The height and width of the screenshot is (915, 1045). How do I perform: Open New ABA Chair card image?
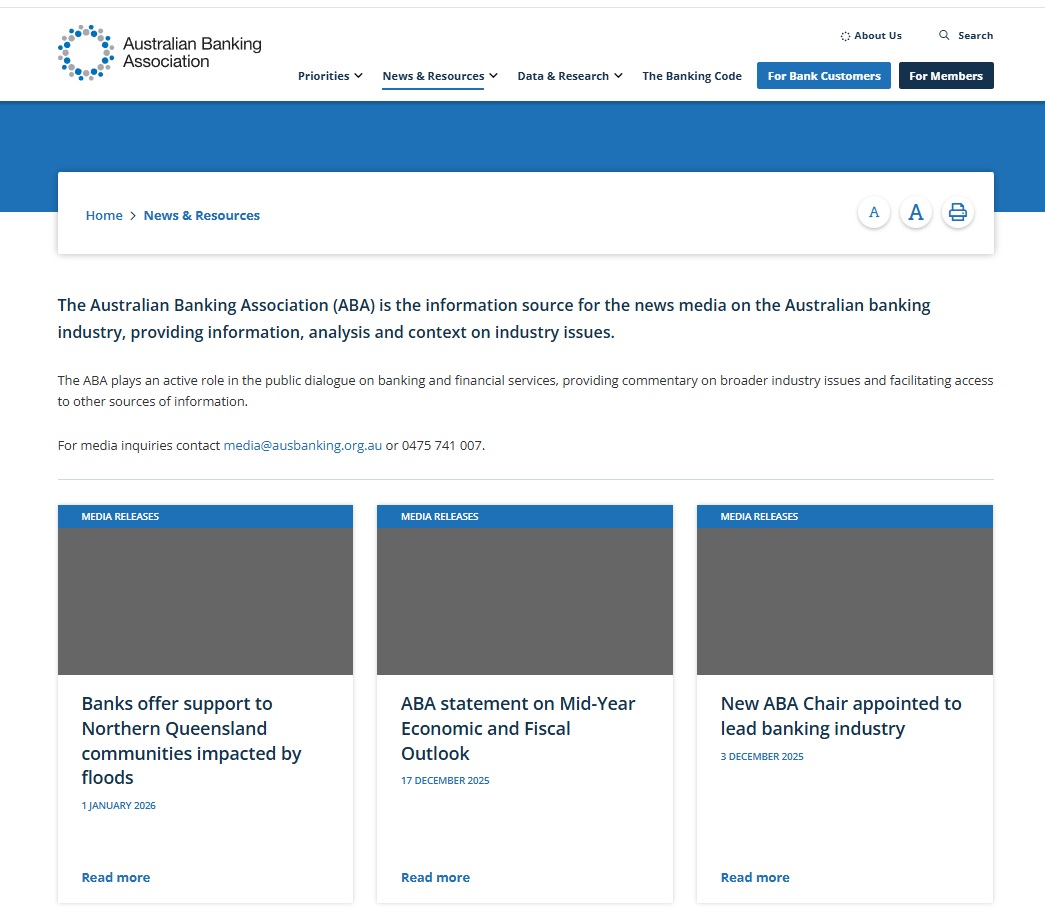[844, 601]
